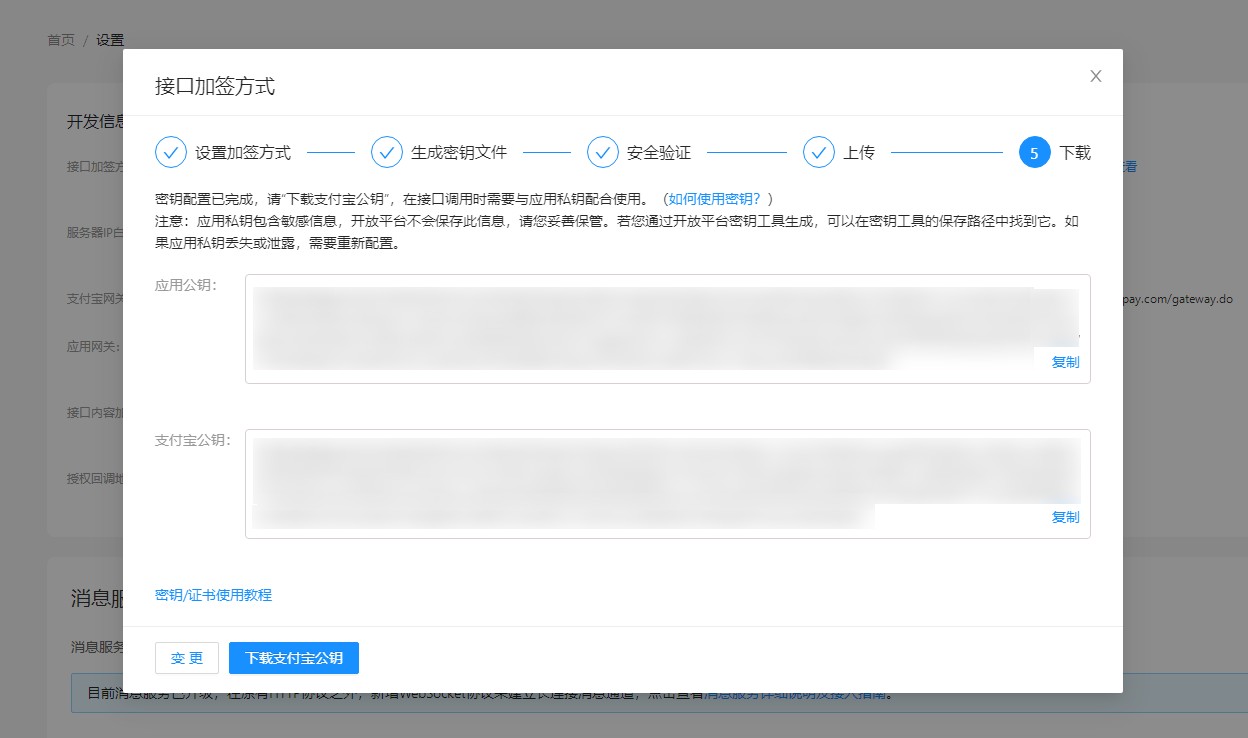Open the 密钥/证书使用教程 link
Viewport: 1248px width, 738px height.
pos(213,595)
